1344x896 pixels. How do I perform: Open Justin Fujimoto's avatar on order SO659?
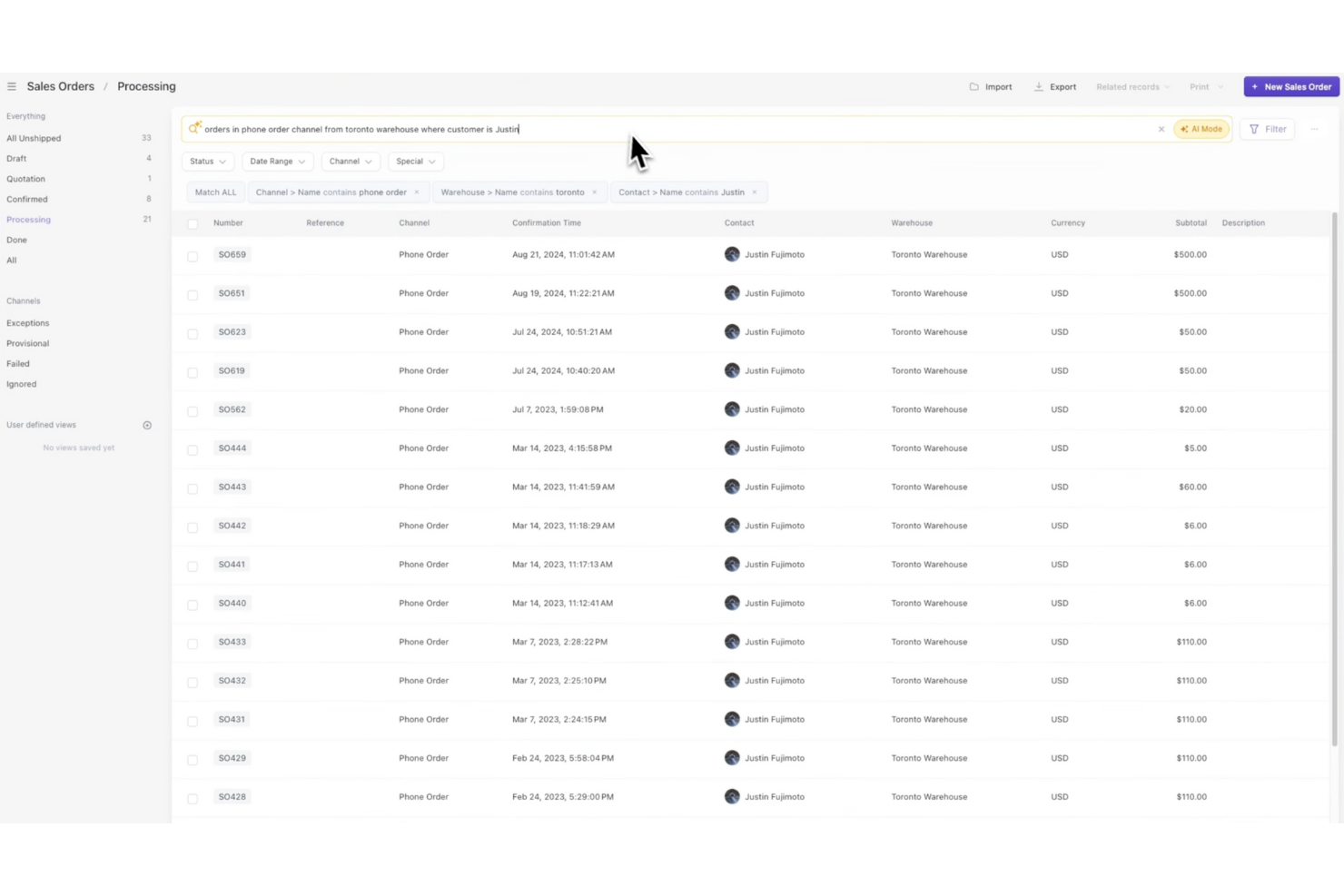732,254
